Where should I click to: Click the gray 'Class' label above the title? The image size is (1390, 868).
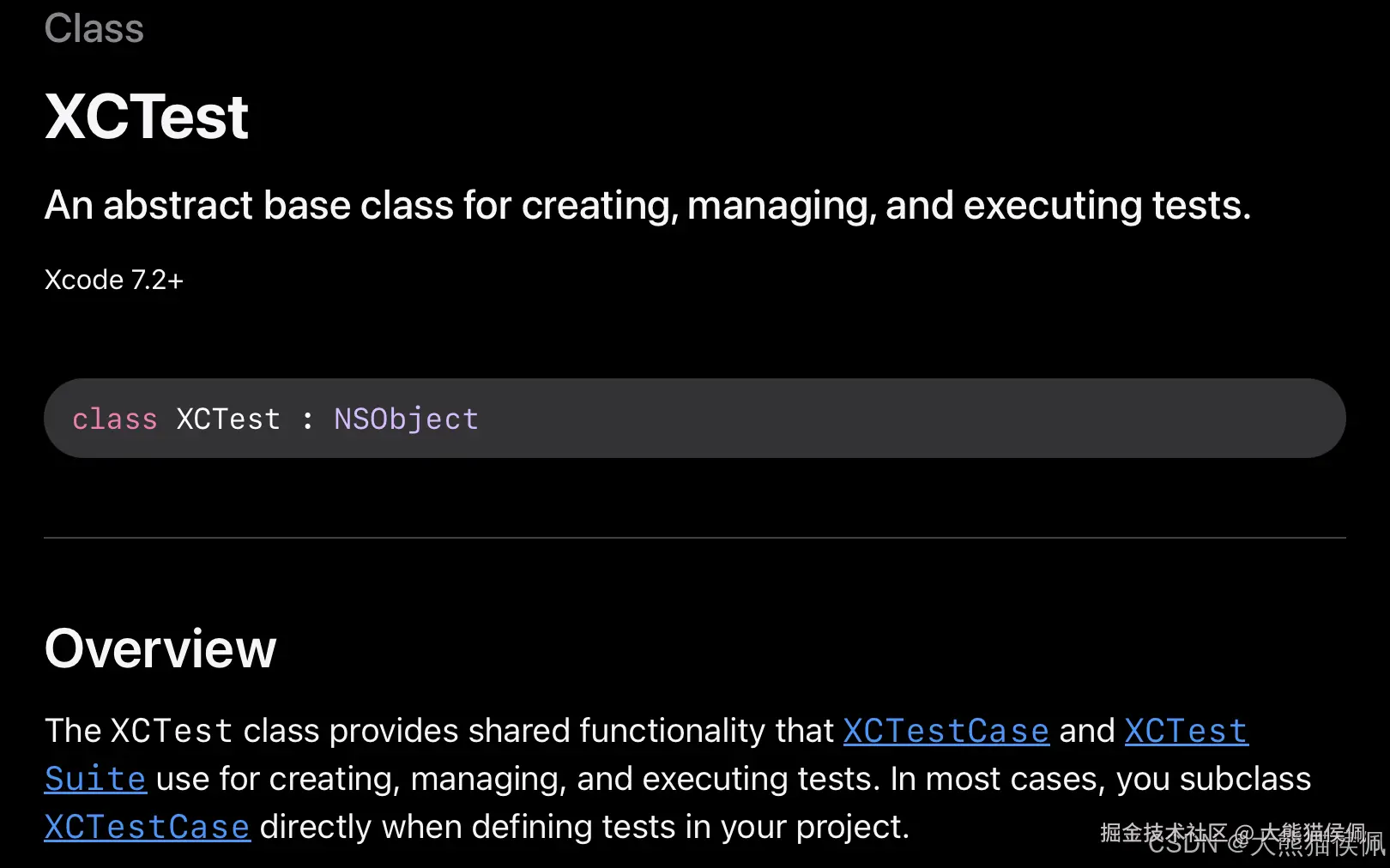pyautogui.click(x=94, y=28)
